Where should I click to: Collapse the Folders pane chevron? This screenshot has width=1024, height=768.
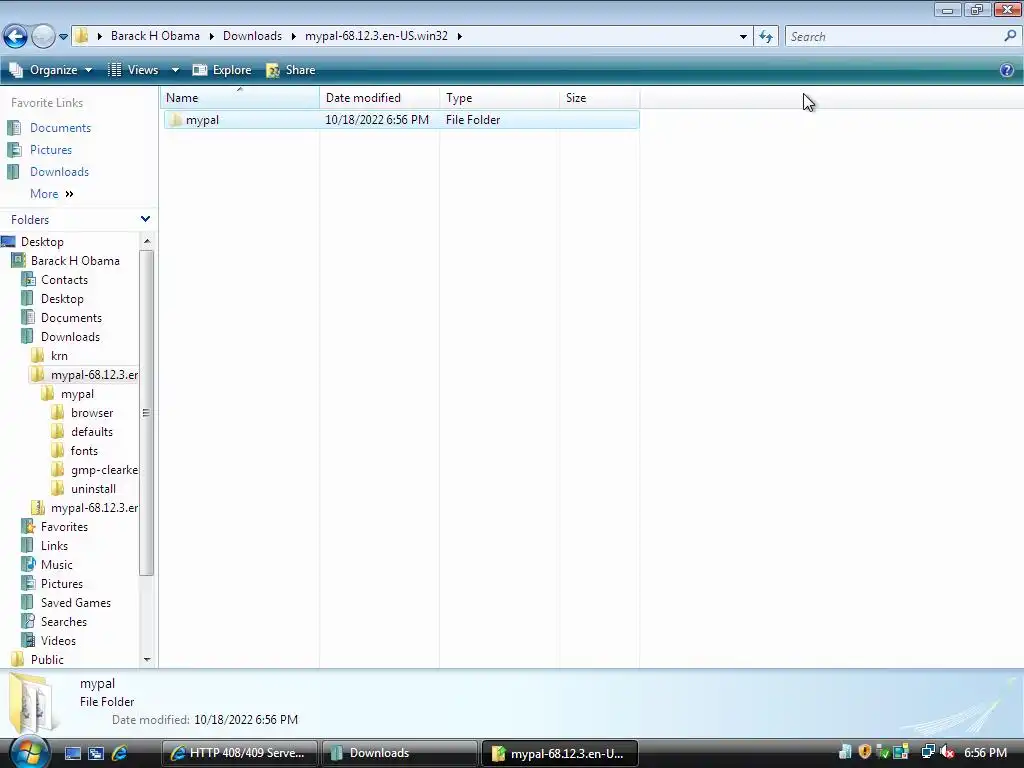(145, 219)
